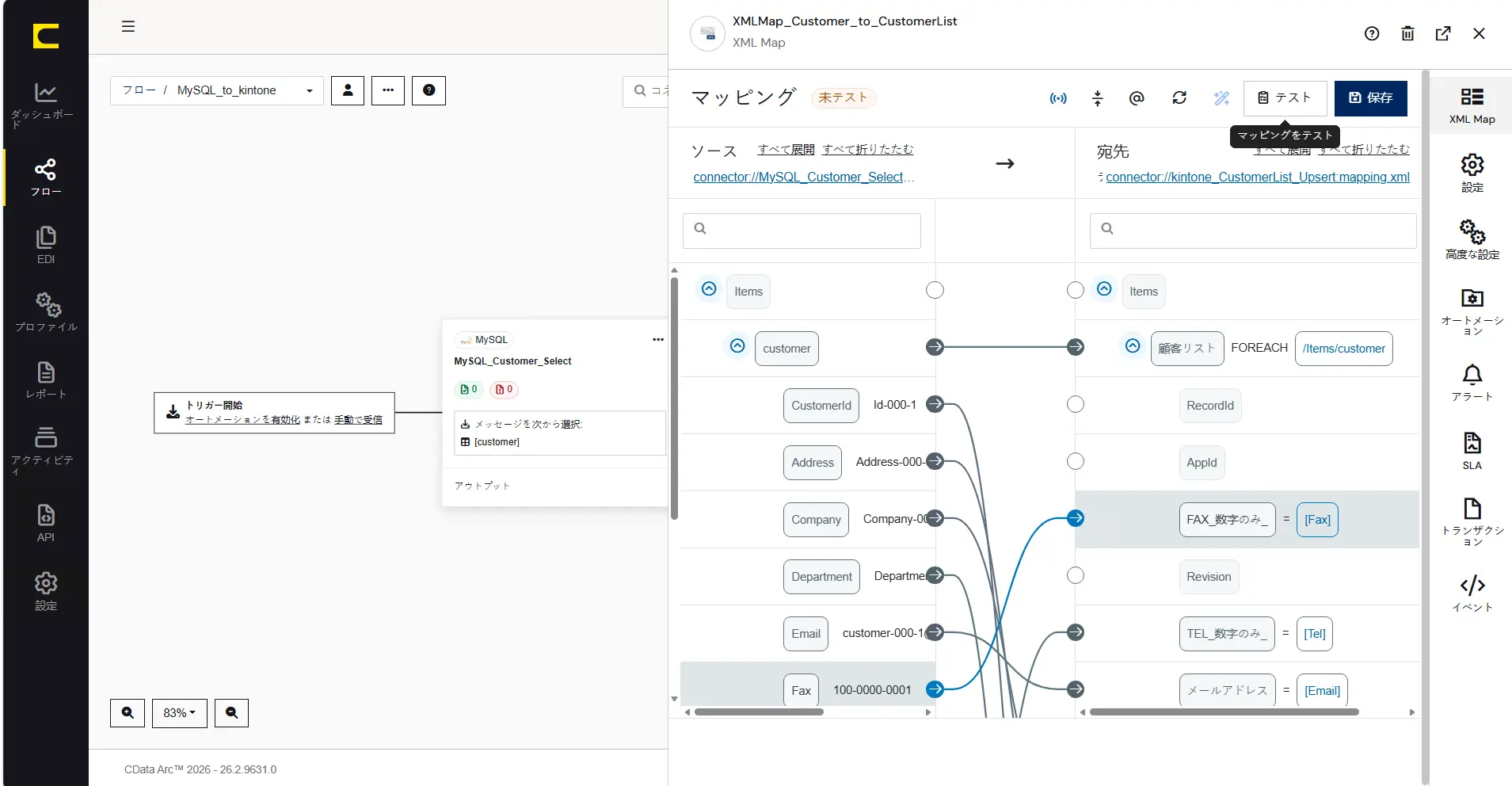Select the Revision destination connection circle
1512x786 pixels.
[x=1076, y=575]
